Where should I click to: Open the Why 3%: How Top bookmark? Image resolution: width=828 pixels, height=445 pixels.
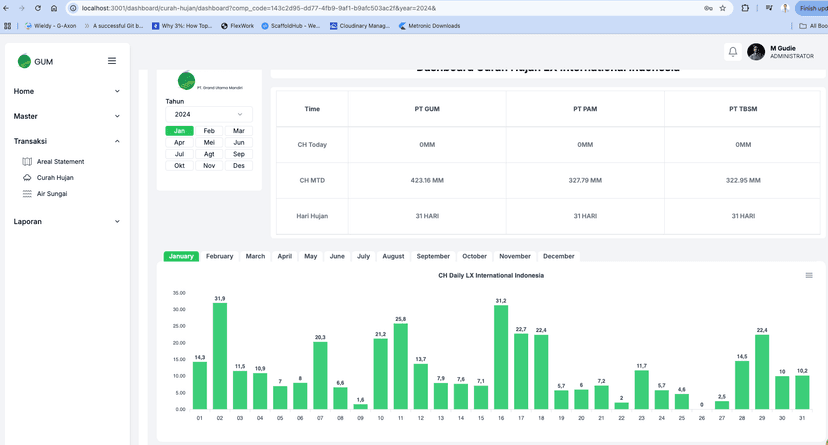pos(182,25)
